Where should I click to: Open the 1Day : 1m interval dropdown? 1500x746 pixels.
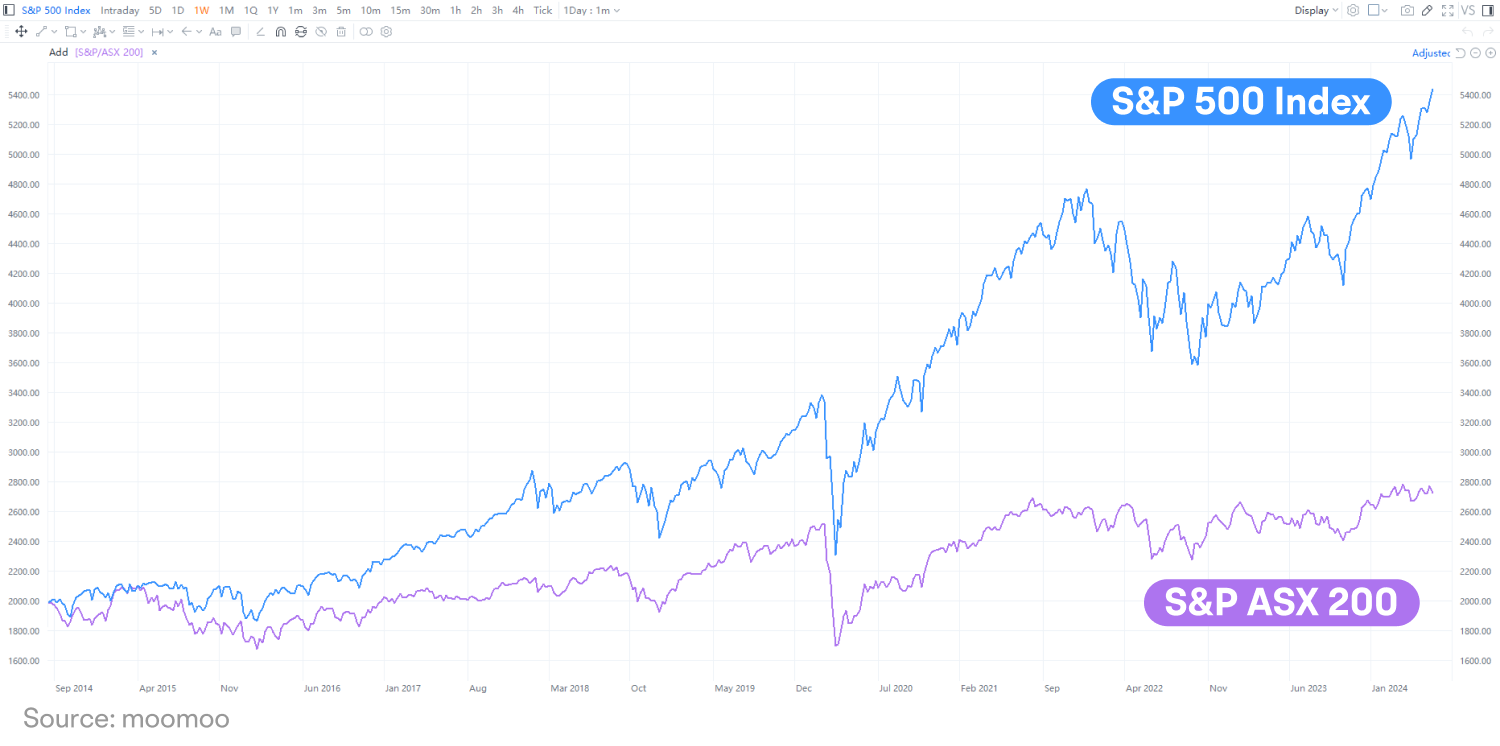(x=591, y=10)
